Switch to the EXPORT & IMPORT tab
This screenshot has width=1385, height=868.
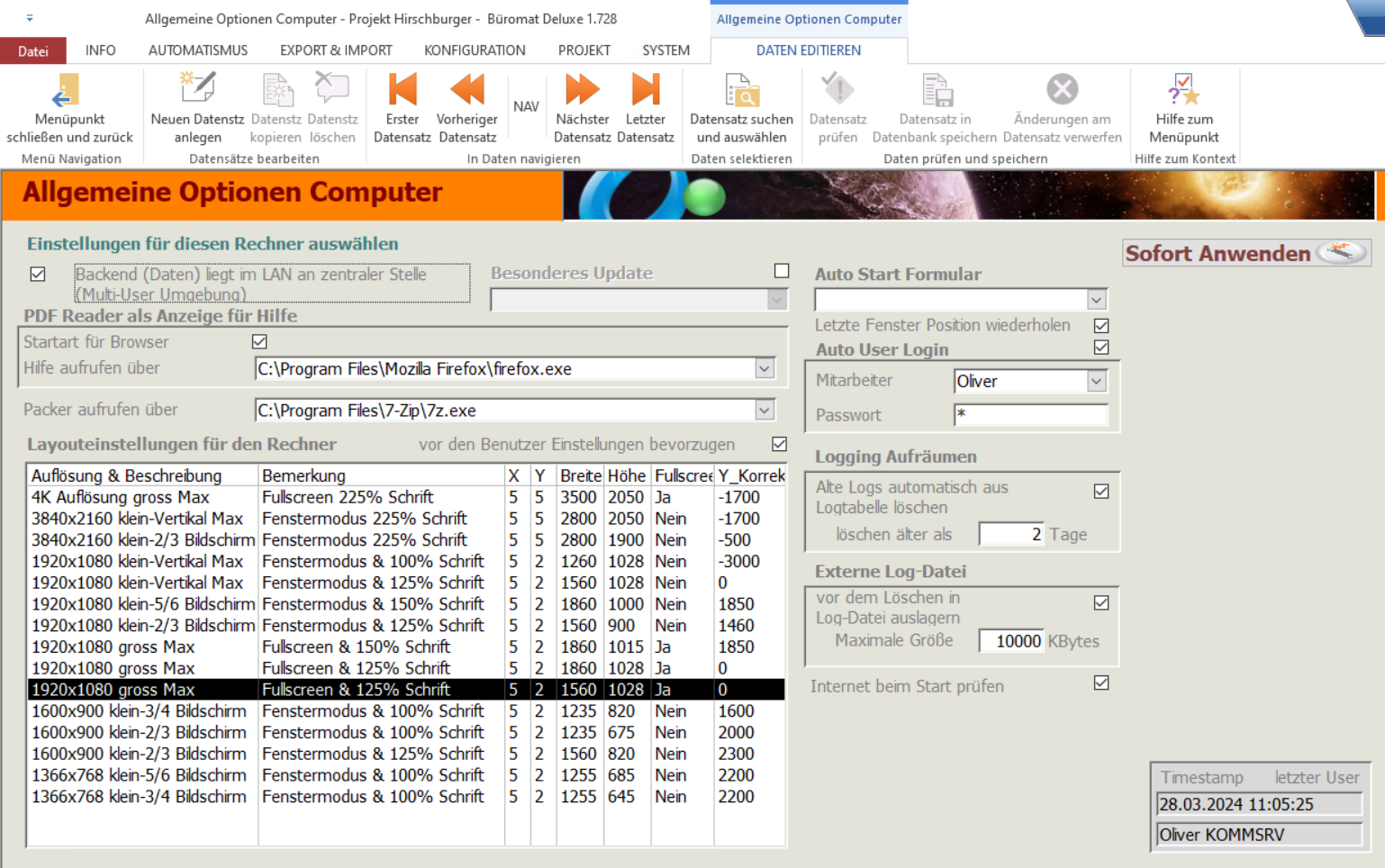tap(336, 50)
